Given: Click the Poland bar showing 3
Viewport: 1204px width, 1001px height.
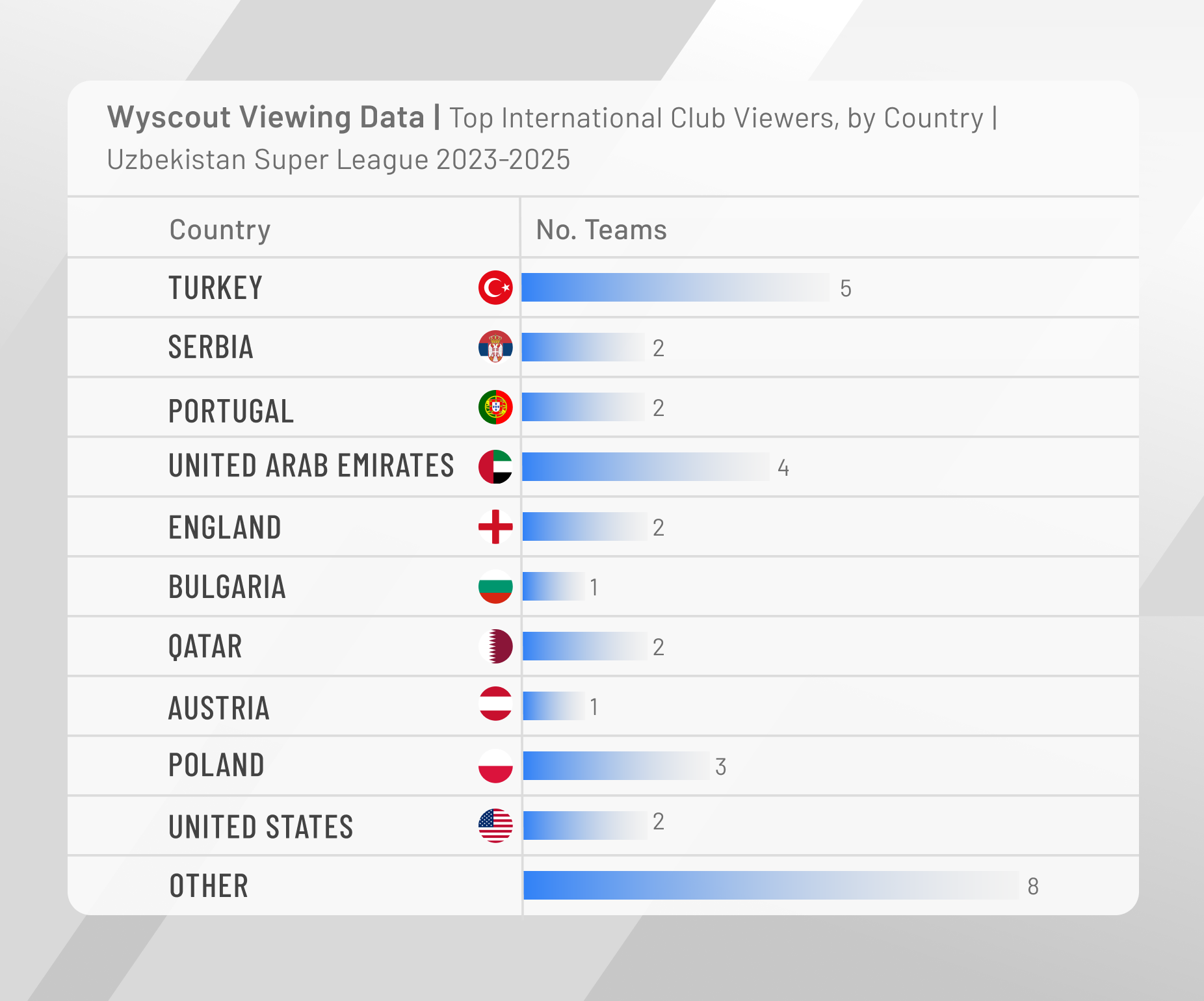Looking at the screenshot, I should (615, 766).
